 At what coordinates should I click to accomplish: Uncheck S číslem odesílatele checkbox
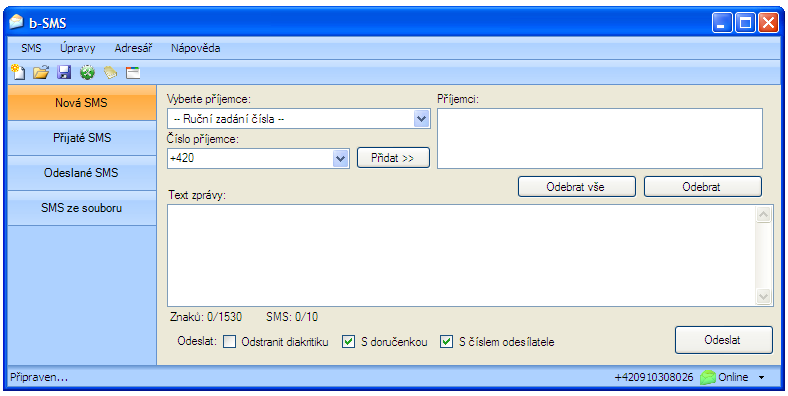click(x=446, y=342)
